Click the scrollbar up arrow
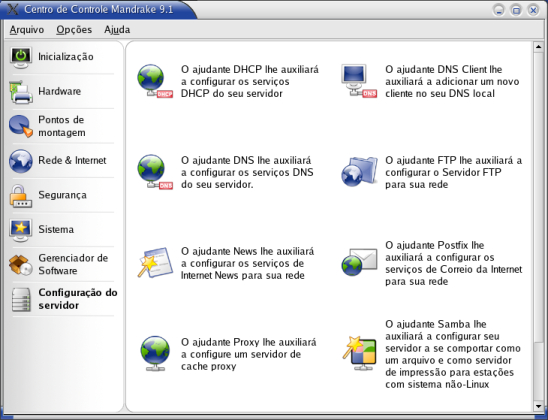The image size is (548, 420). (x=538, y=47)
